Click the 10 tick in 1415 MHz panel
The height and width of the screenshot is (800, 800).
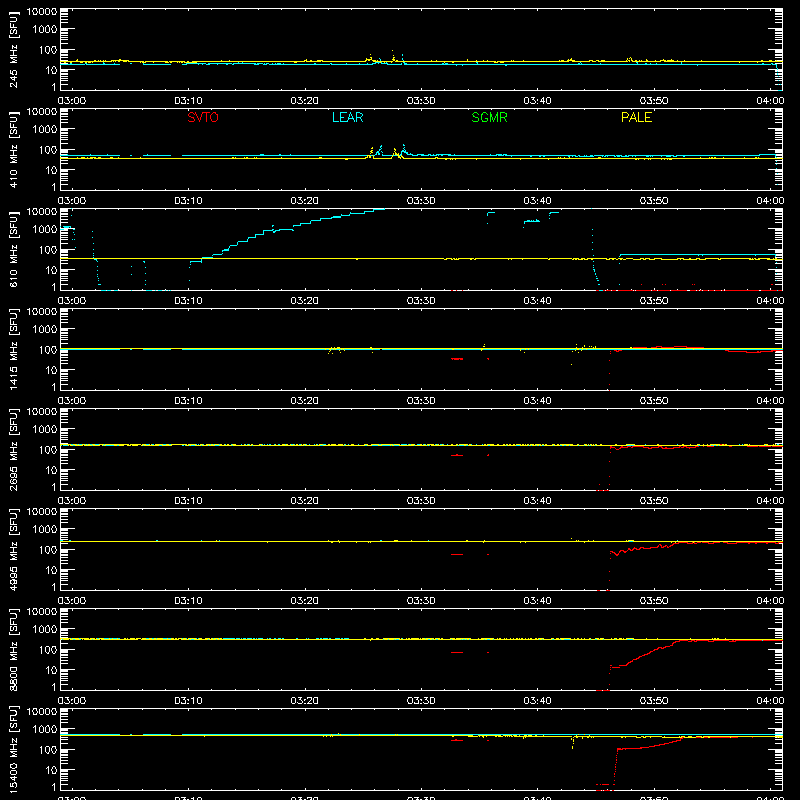(51, 370)
